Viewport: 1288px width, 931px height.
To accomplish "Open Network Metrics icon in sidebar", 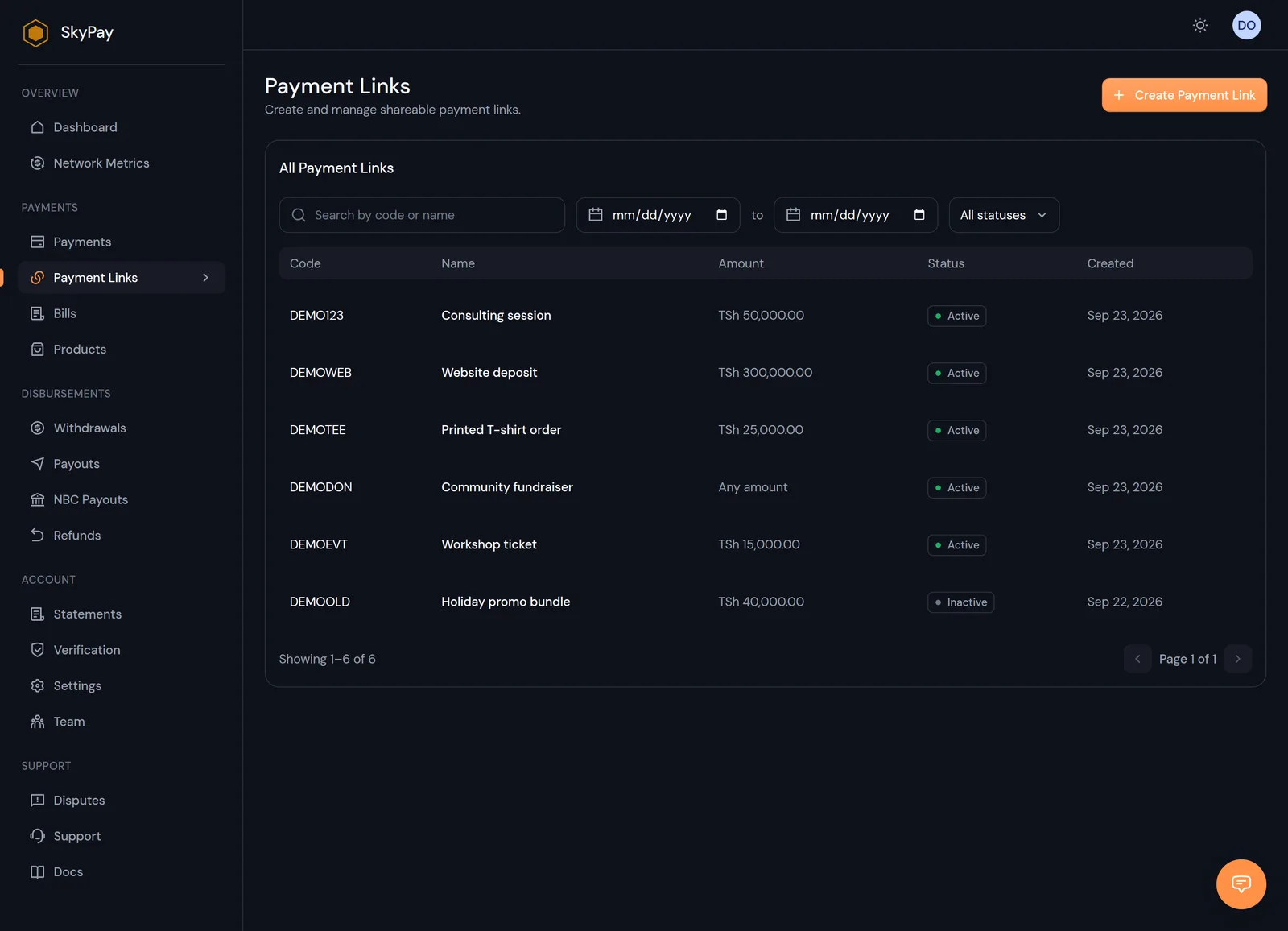I will (37, 163).
